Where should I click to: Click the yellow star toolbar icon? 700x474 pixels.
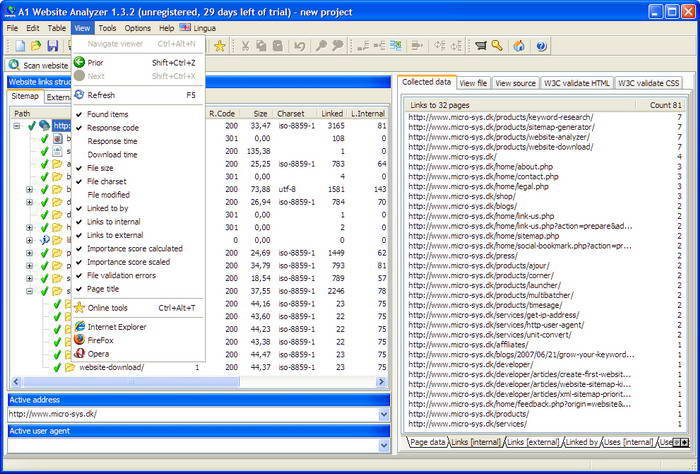[219, 46]
